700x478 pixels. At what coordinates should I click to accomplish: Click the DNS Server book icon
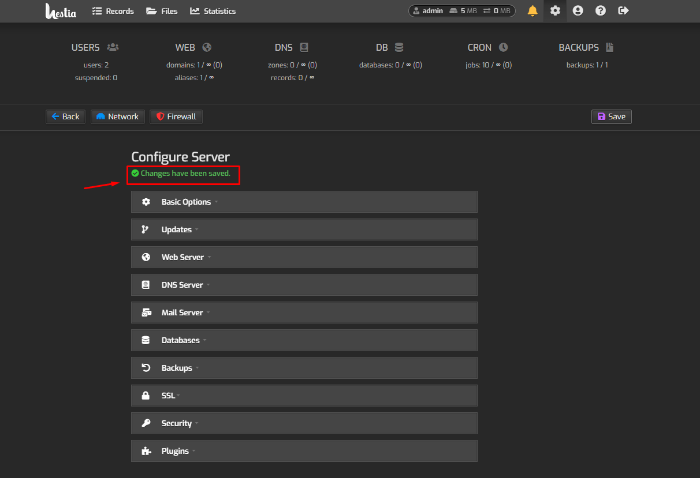146,285
